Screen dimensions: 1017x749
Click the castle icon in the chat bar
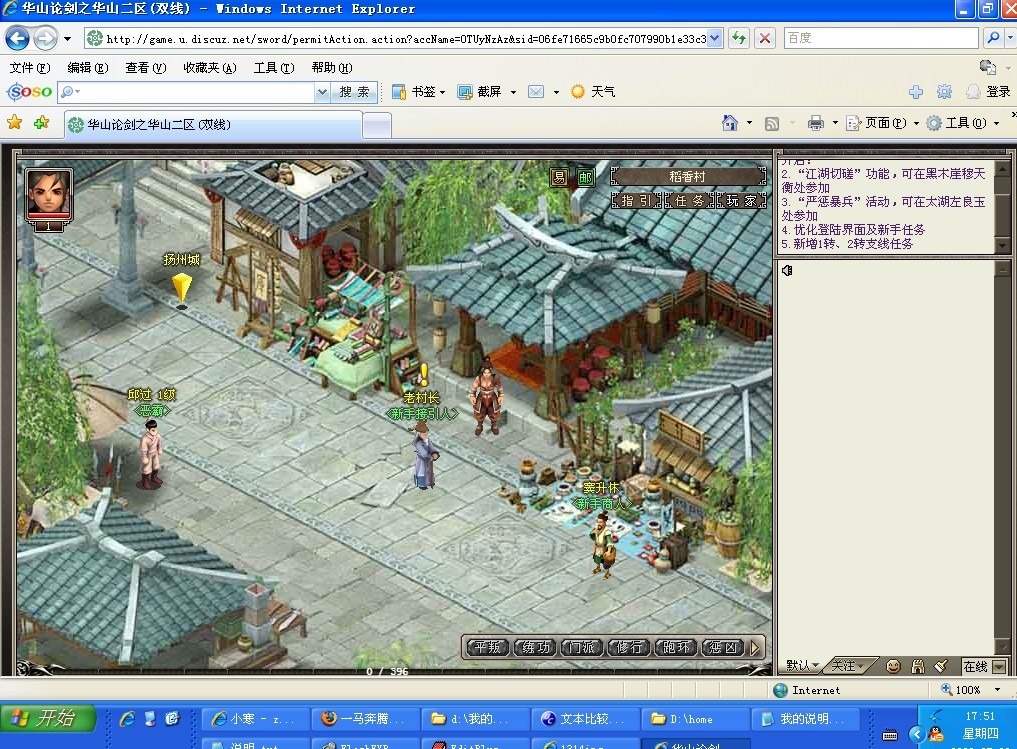click(917, 666)
